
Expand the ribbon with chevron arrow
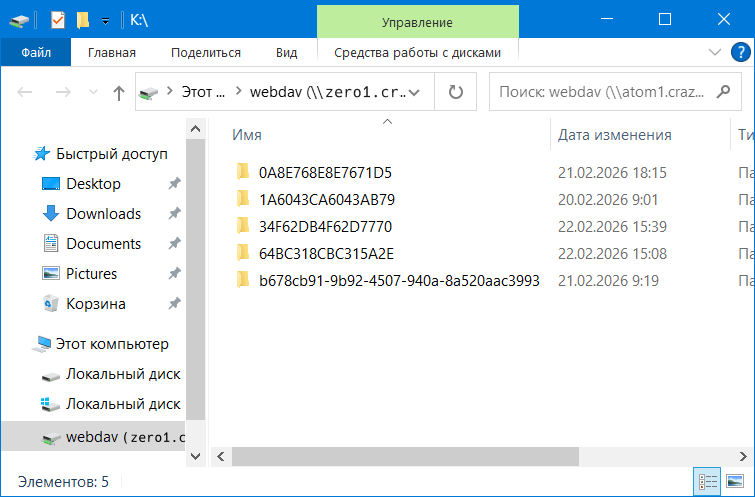coord(714,53)
